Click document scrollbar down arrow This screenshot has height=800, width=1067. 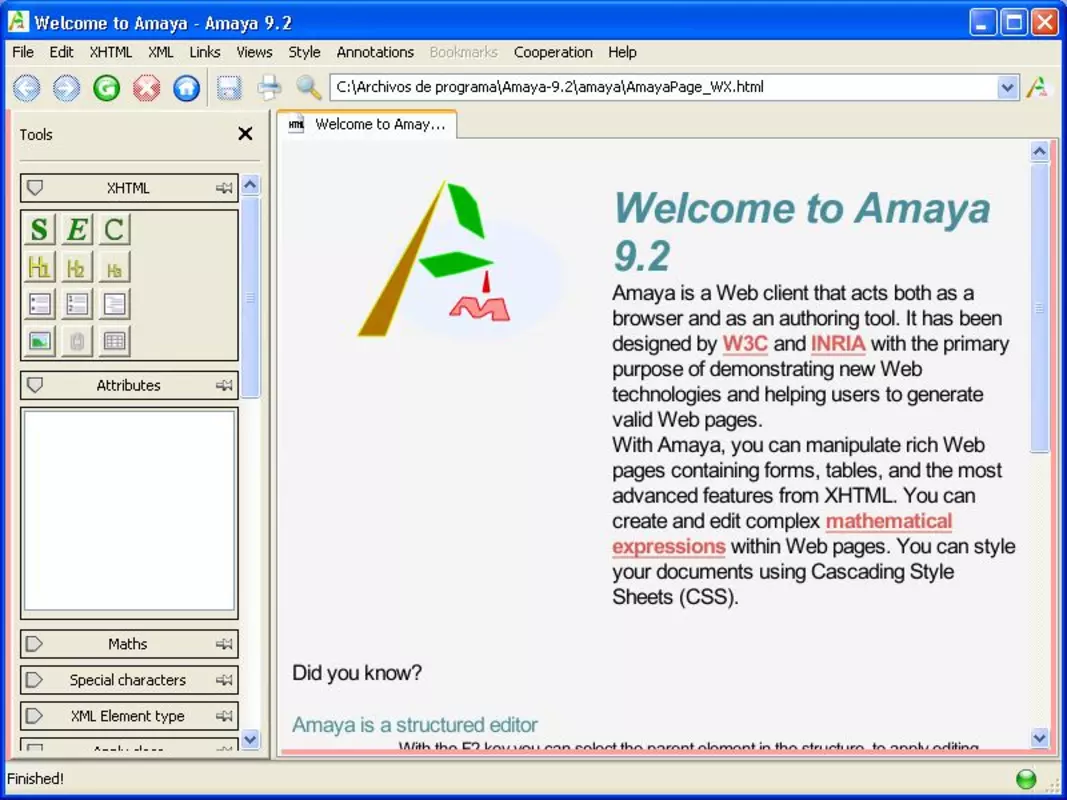coord(1039,737)
